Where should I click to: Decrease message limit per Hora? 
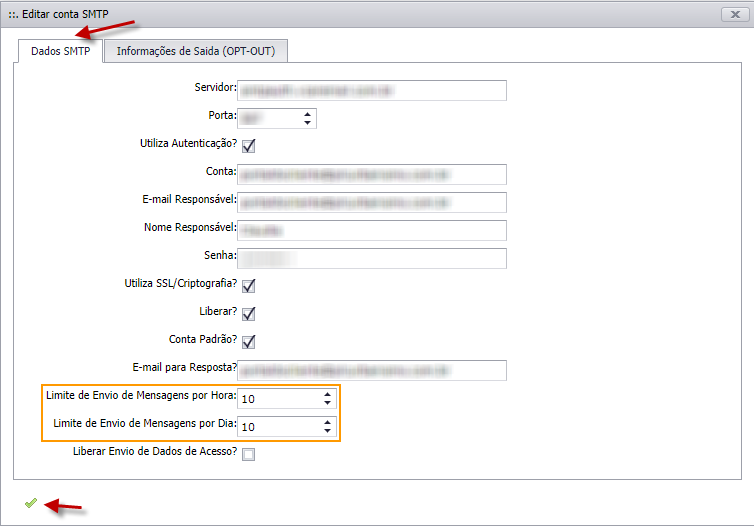[x=327, y=403]
